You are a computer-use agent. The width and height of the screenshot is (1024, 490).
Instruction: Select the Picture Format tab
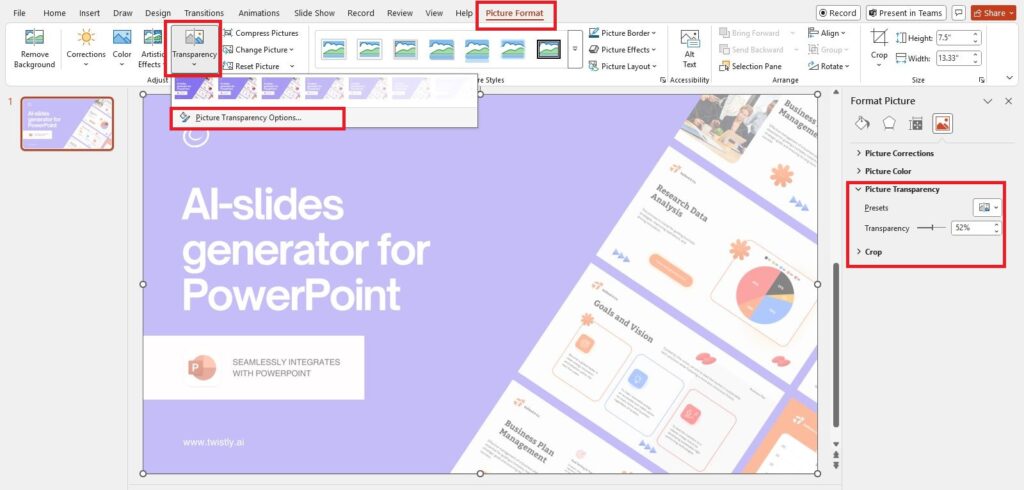point(515,13)
